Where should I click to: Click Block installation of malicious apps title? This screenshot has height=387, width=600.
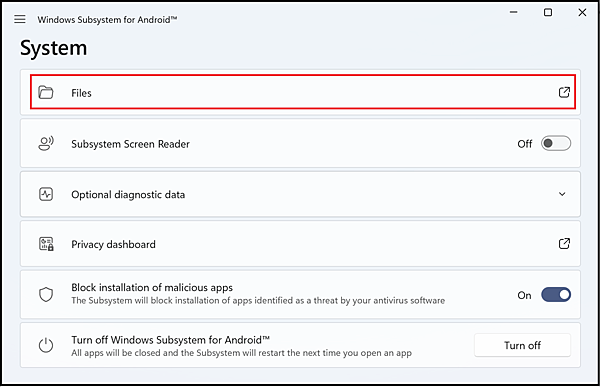[152, 287]
